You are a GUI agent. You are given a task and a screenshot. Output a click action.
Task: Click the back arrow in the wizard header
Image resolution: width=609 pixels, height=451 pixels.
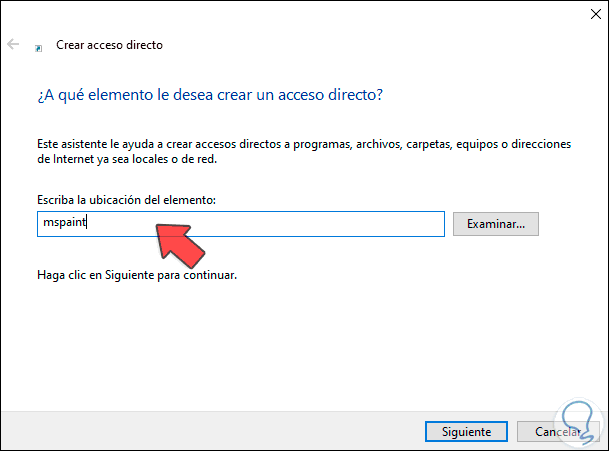(x=13, y=45)
